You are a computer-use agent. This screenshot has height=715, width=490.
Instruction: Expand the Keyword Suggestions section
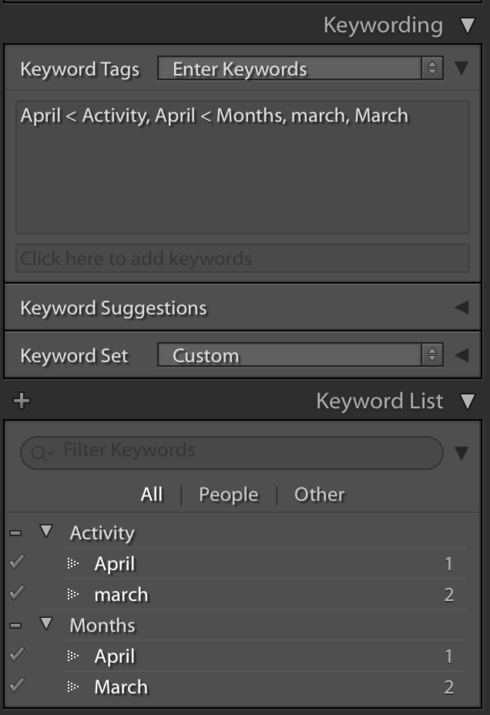coord(462,307)
